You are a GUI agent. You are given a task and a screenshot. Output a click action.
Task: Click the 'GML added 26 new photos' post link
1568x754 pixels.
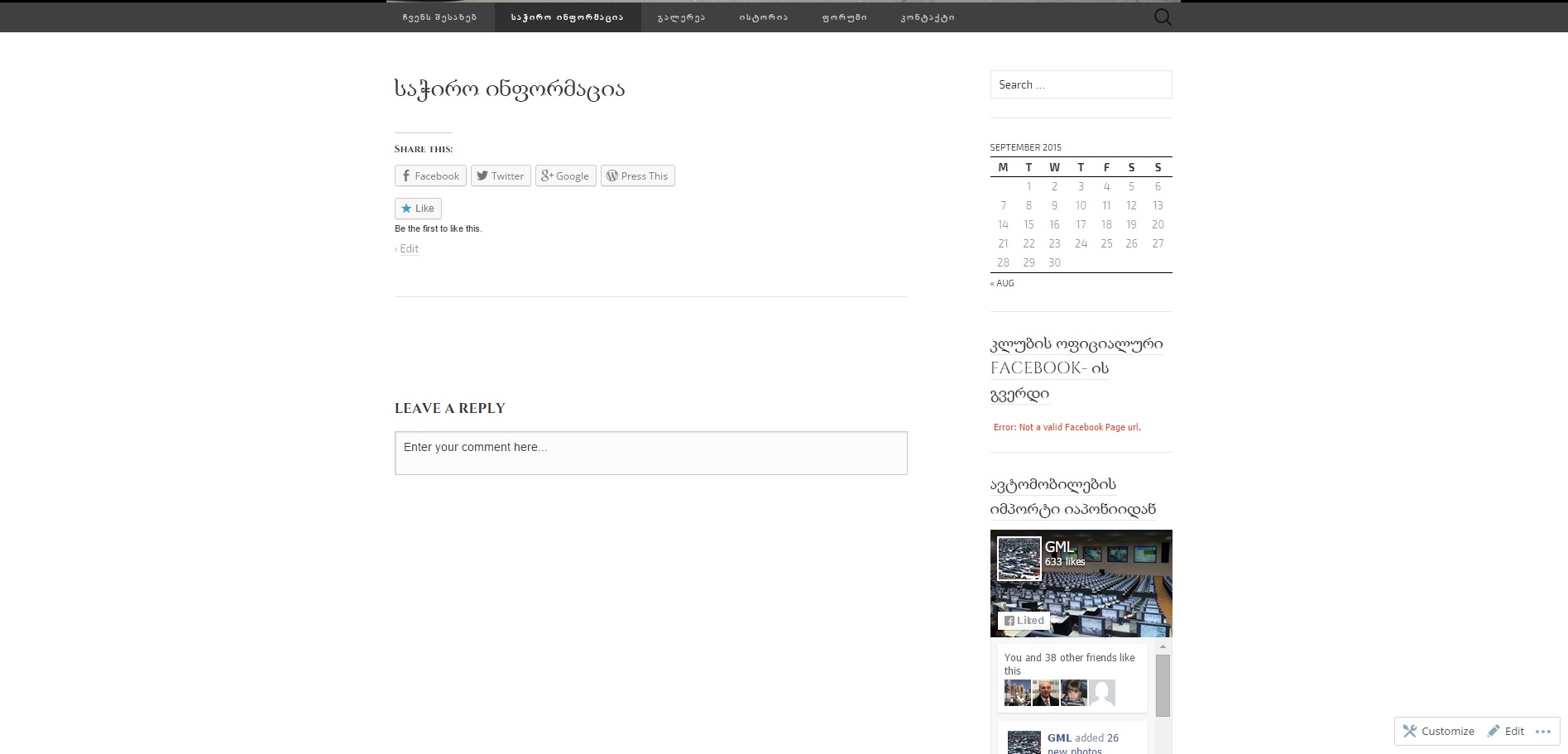tap(1082, 744)
